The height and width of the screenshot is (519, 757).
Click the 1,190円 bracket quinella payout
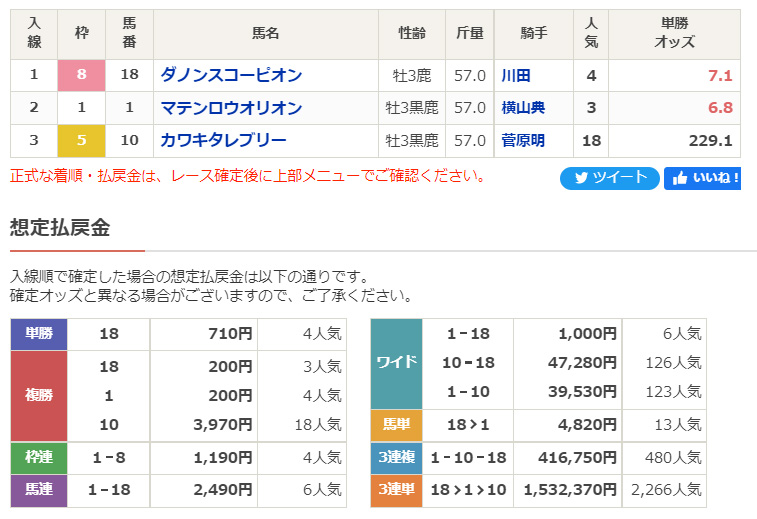click(x=223, y=457)
